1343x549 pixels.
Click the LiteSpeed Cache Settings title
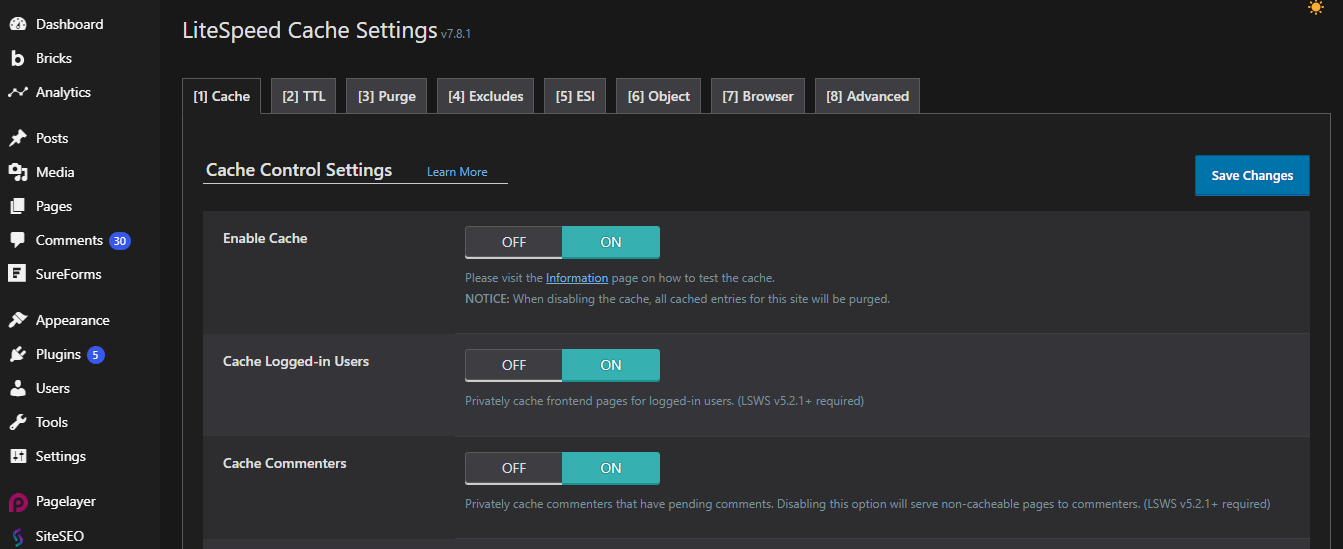tap(310, 30)
